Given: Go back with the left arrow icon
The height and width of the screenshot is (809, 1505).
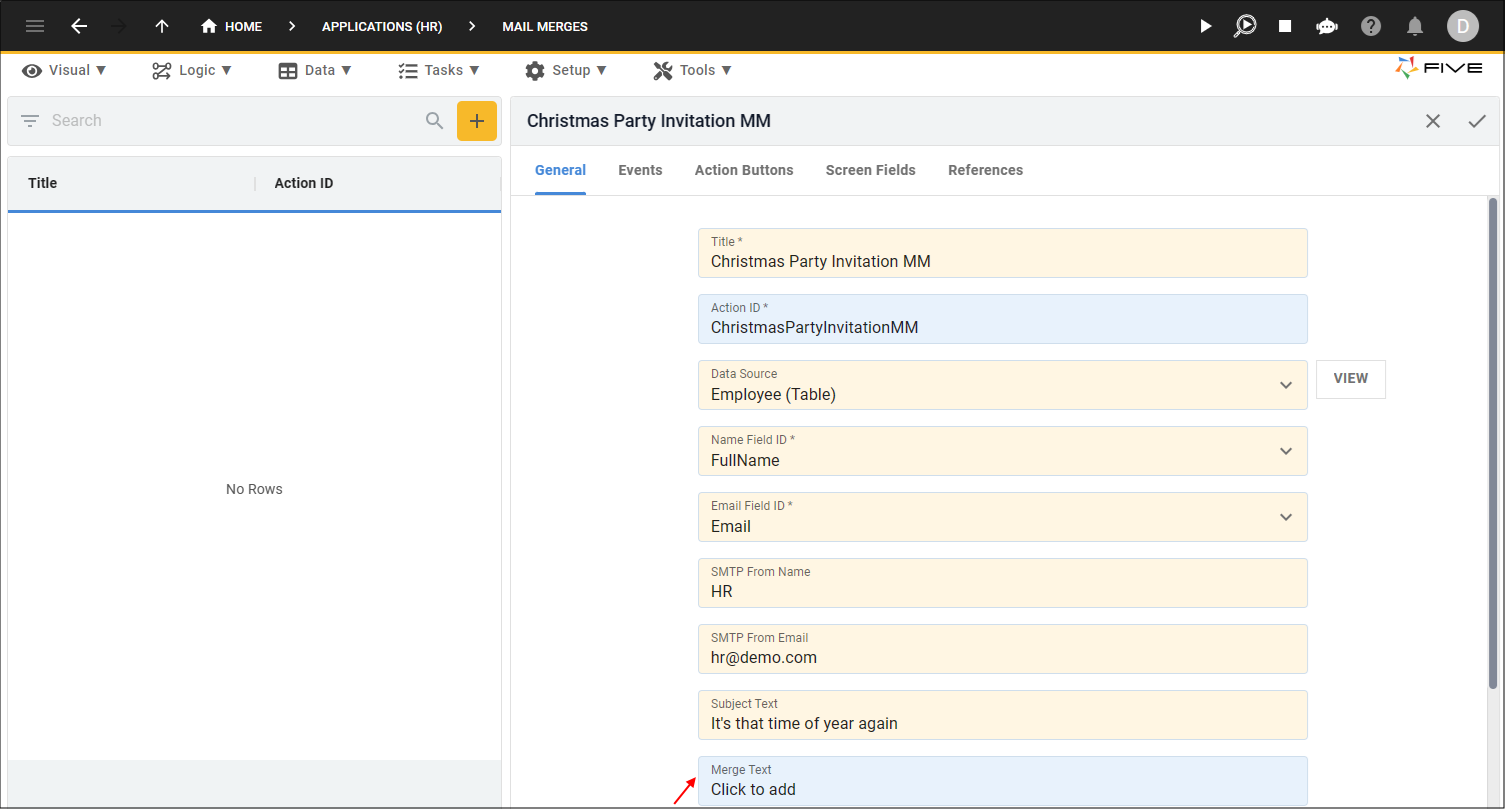Looking at the screenshot, I should 79,26.
